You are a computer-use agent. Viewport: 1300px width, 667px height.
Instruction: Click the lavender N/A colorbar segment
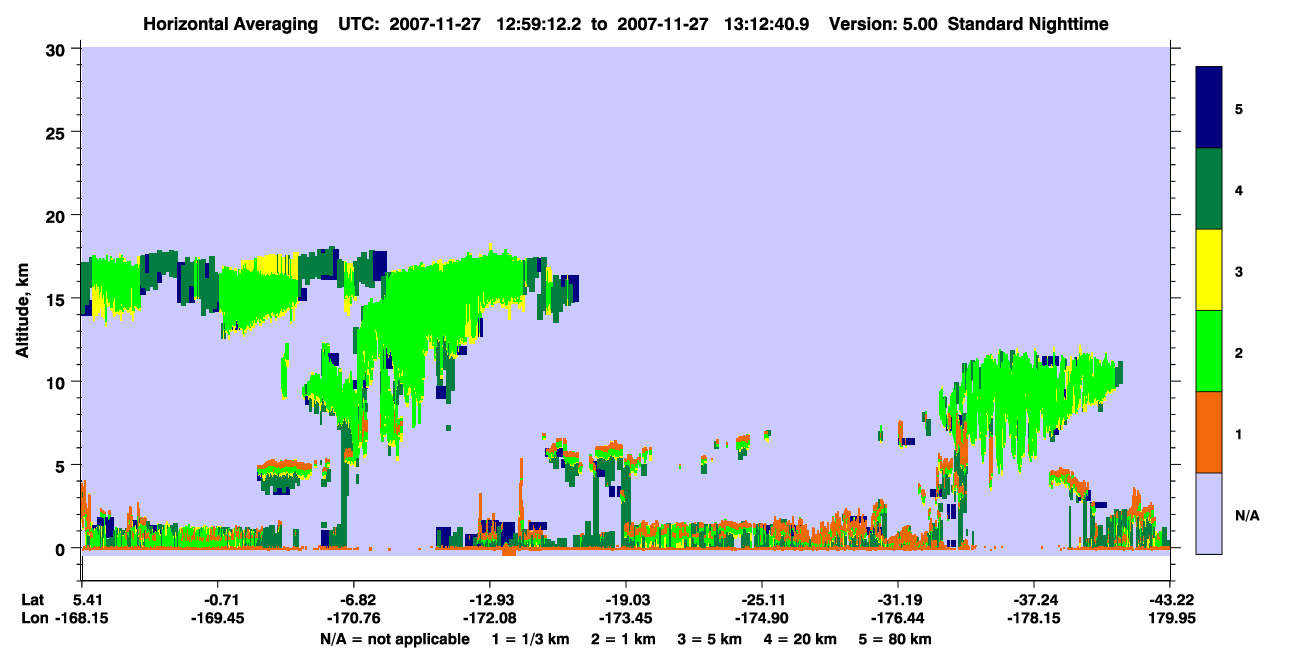point(1209,513)
